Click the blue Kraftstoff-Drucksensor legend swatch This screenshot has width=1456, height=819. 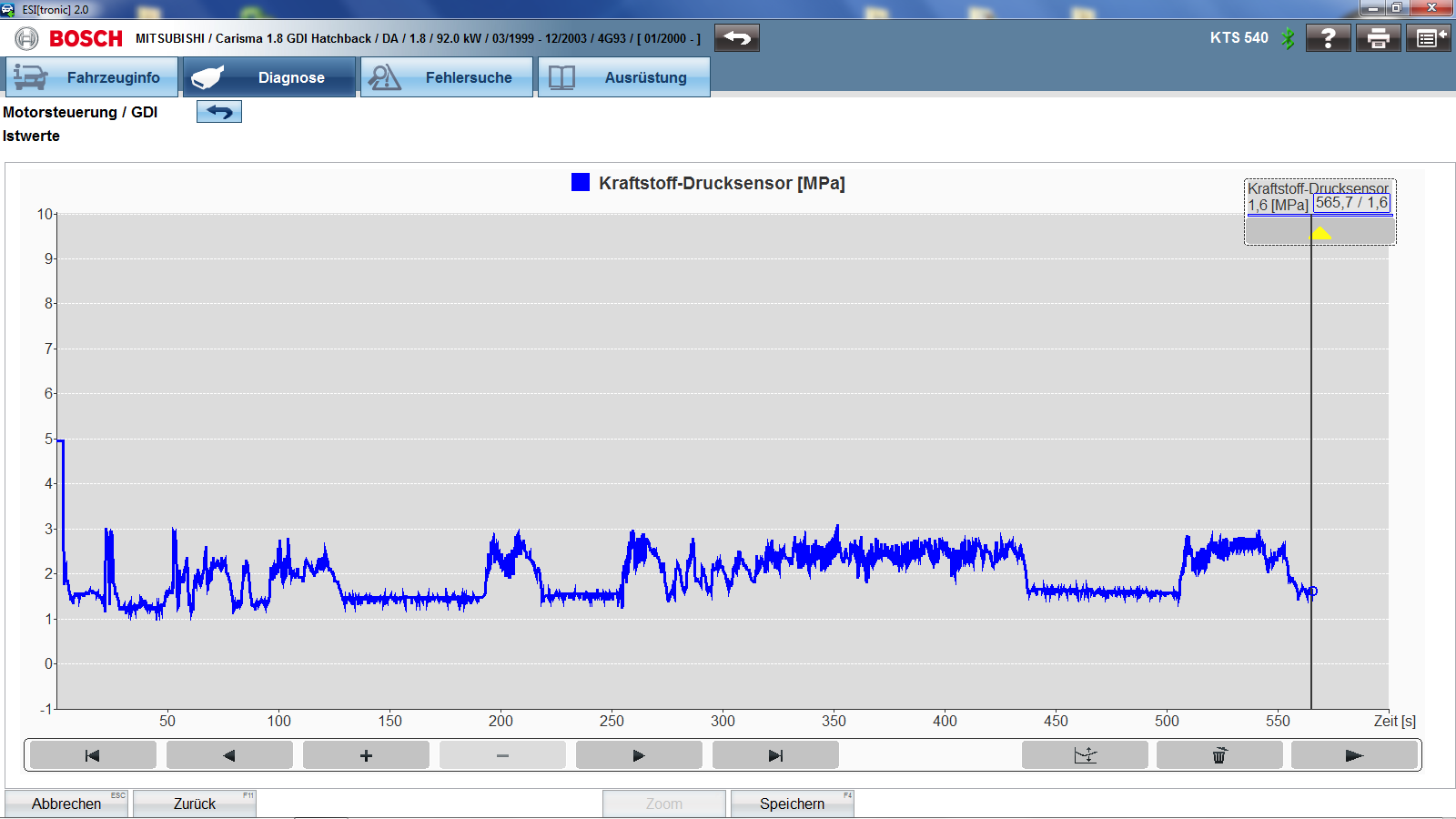tap(581, 183)
